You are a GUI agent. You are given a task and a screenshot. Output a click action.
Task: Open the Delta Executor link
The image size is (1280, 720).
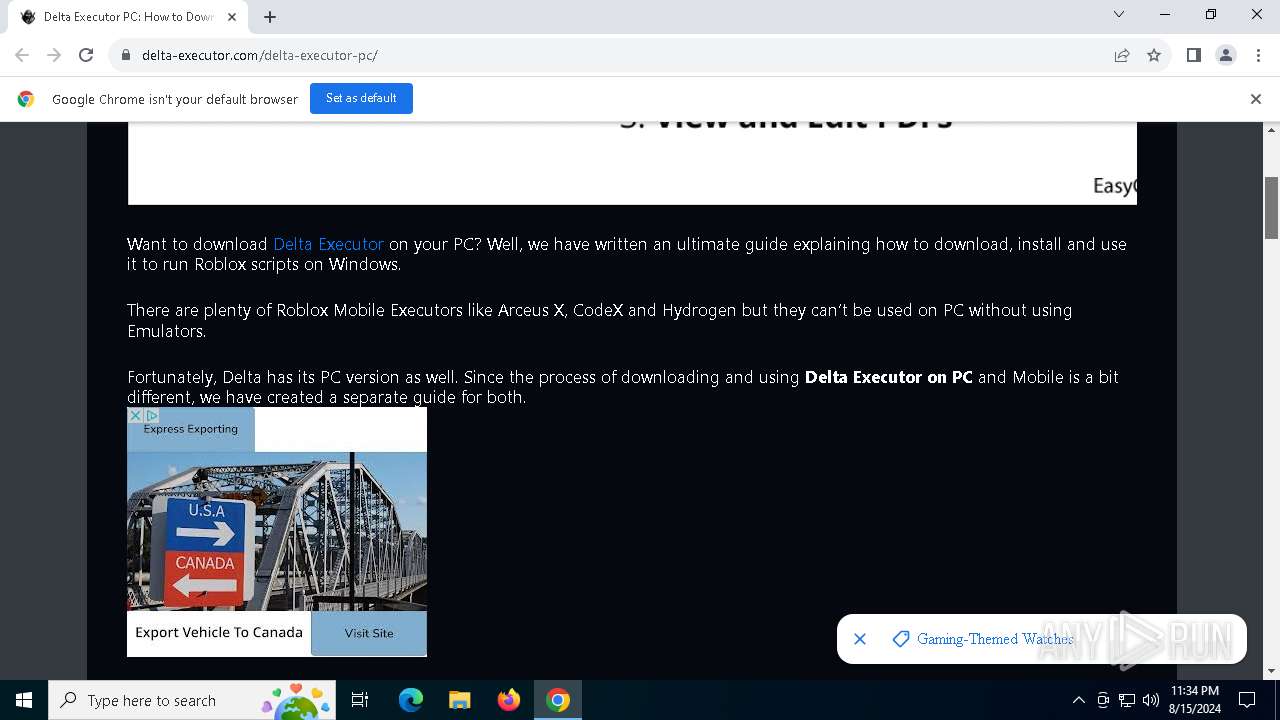click(x=328, y=244)
